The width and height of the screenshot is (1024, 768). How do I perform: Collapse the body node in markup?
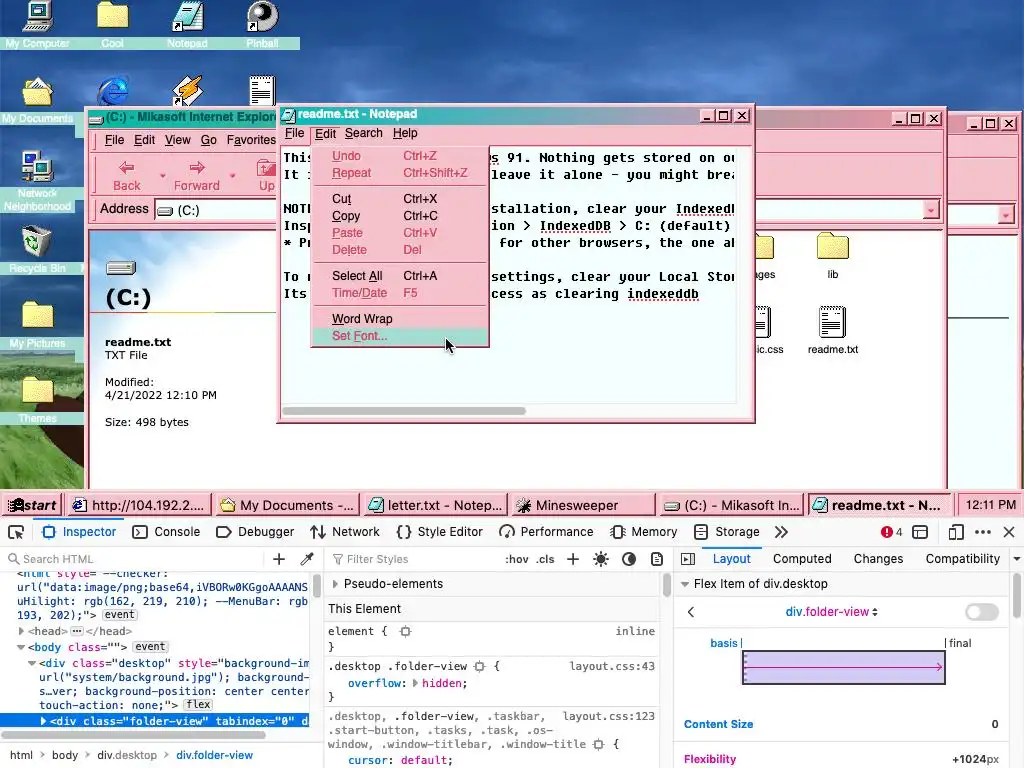(21, 647)
